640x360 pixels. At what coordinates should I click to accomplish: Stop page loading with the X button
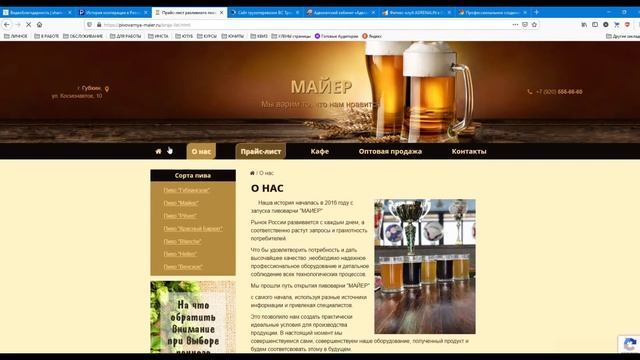pos(29,25)
